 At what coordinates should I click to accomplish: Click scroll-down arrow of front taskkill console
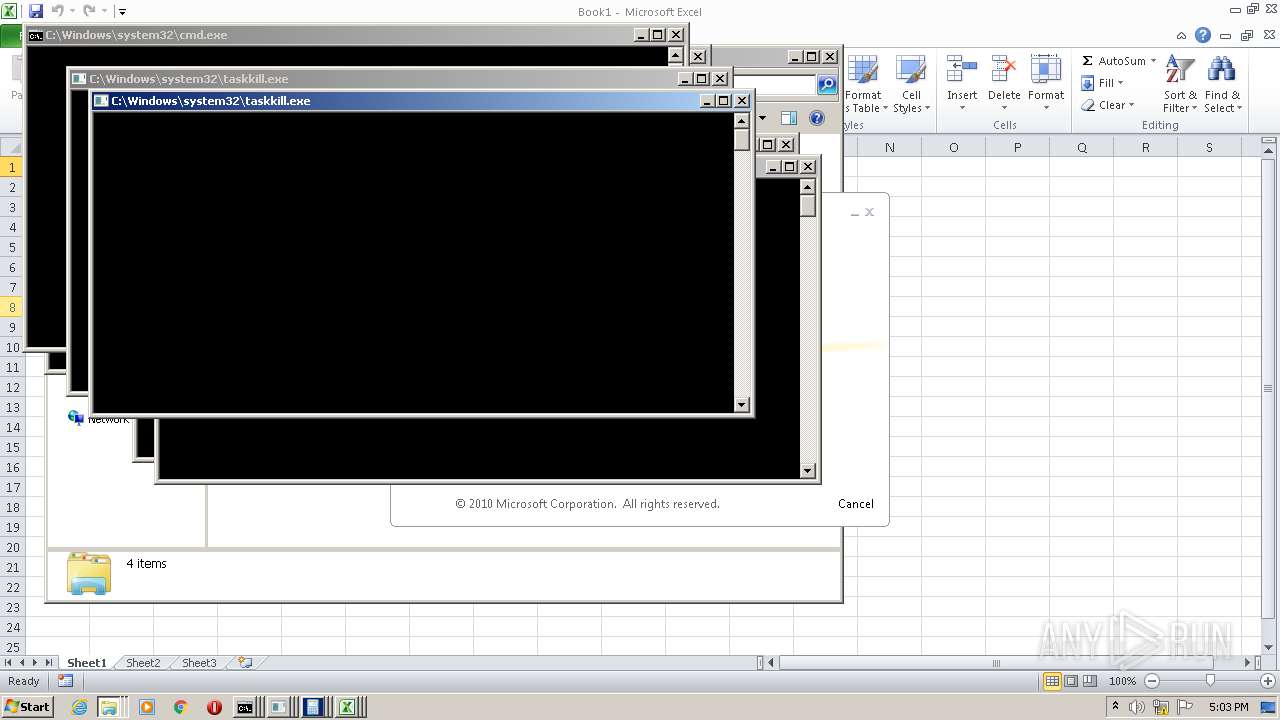click(741, 404)
